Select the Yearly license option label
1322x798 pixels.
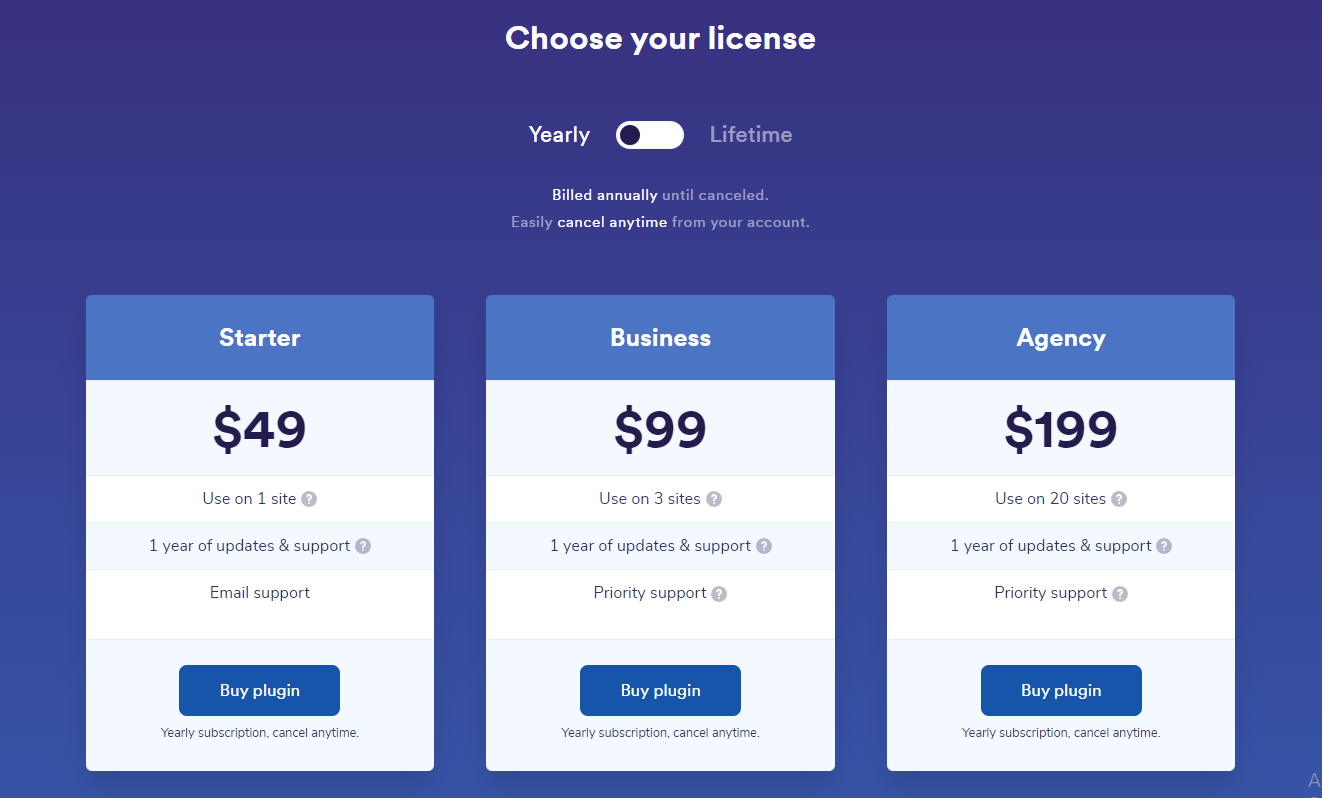coord(559,135)
